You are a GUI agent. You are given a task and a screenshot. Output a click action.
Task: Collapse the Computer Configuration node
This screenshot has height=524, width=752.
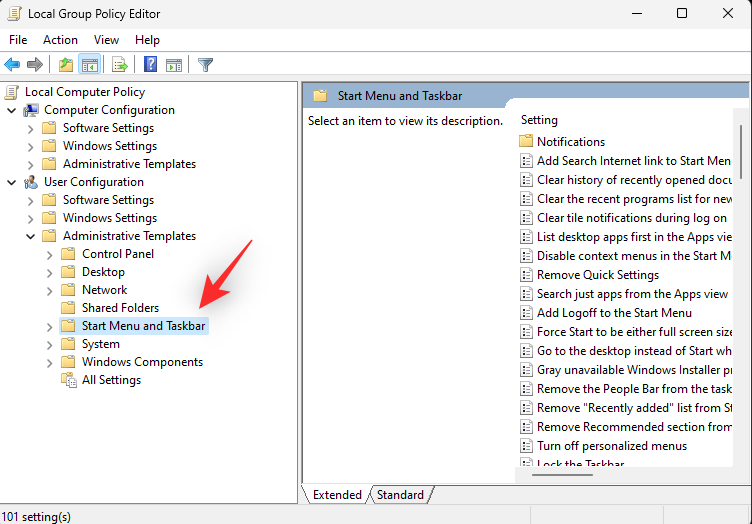(12, 110)
